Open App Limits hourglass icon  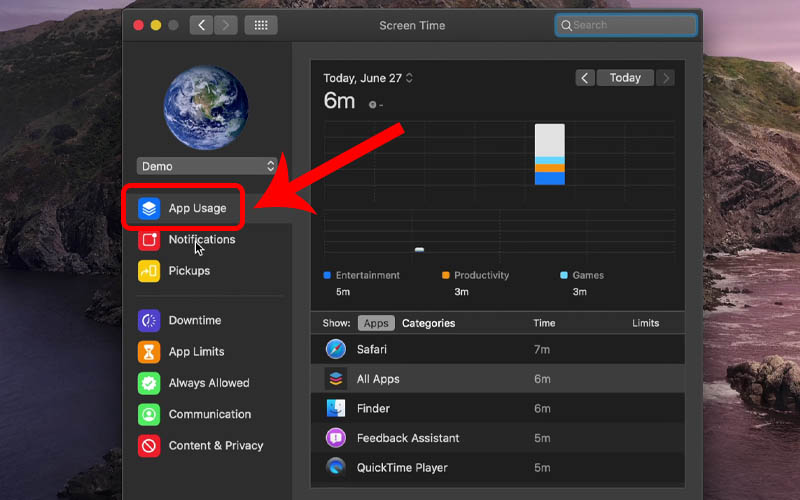click(x=149, y=352)
